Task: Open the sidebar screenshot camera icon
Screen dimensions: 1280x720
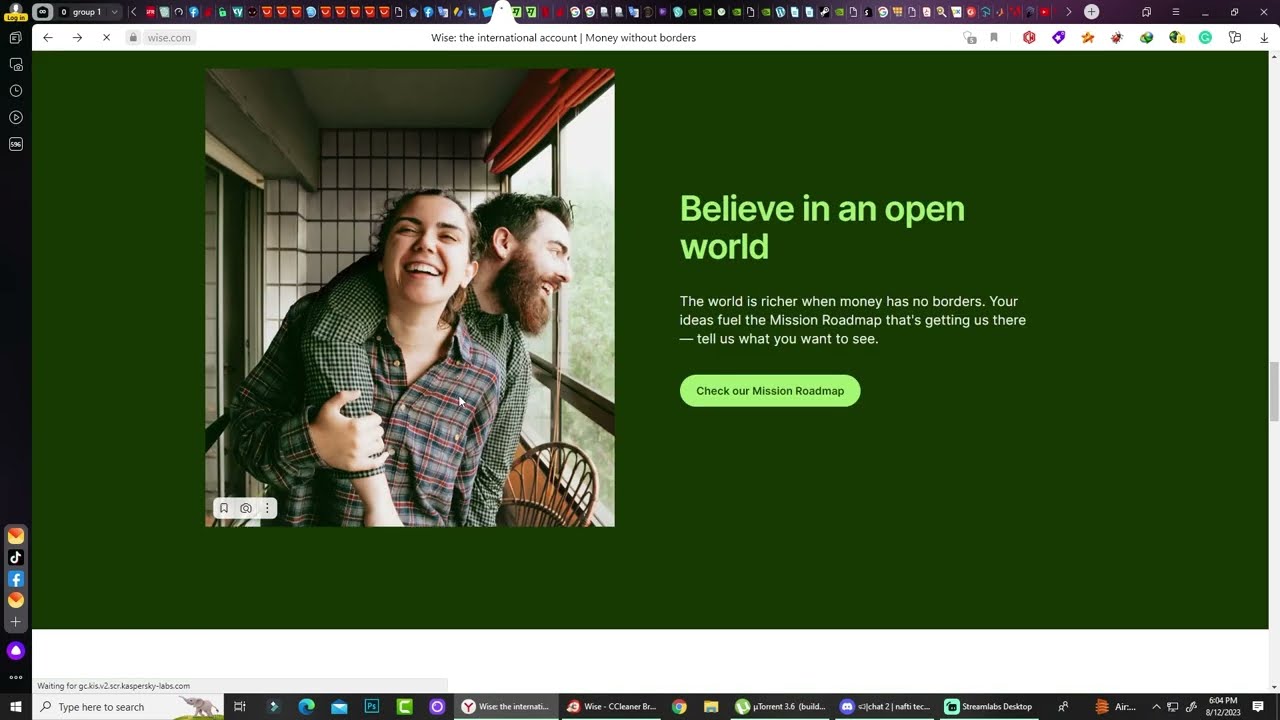Action: pyautogui.click(x=16, y=64)
